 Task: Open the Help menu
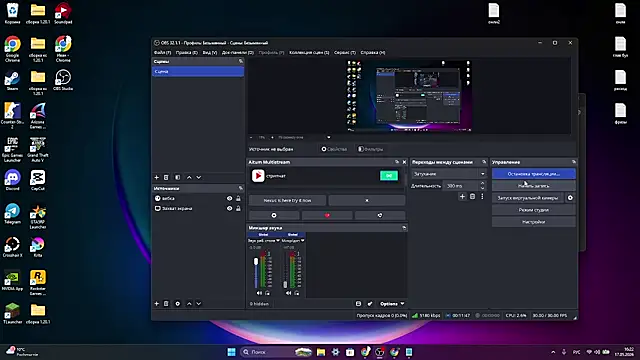[x=373, y=53]
